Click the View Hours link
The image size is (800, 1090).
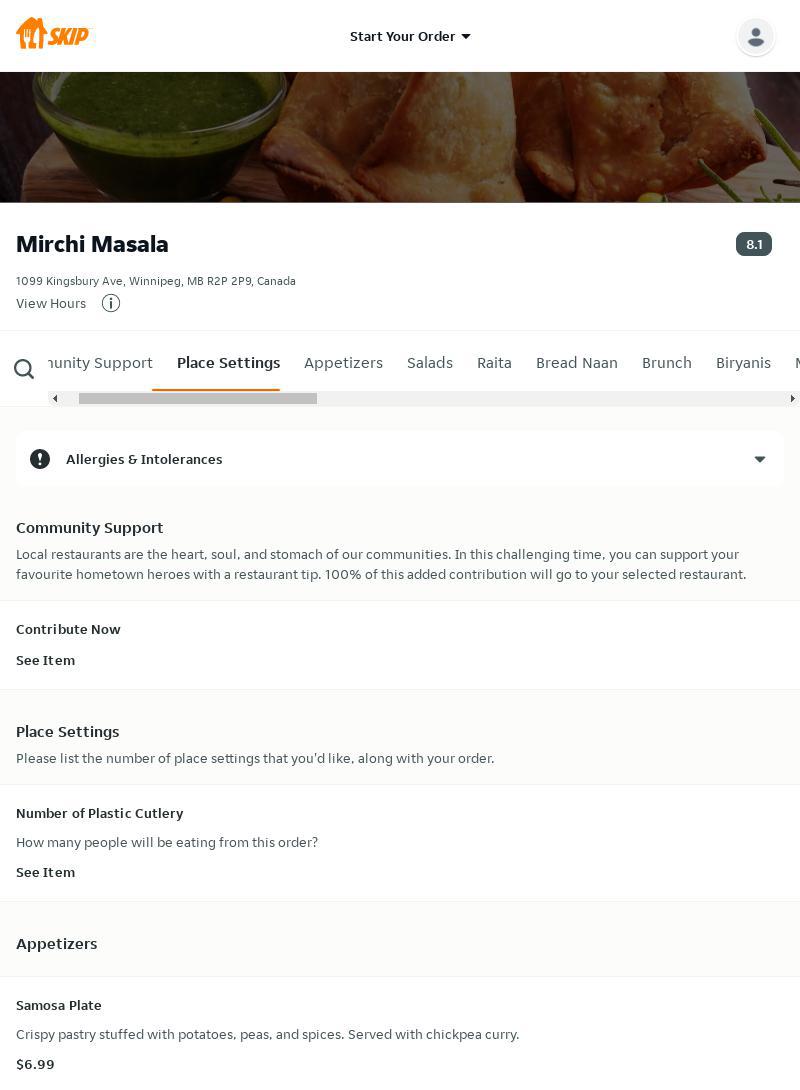51,303
